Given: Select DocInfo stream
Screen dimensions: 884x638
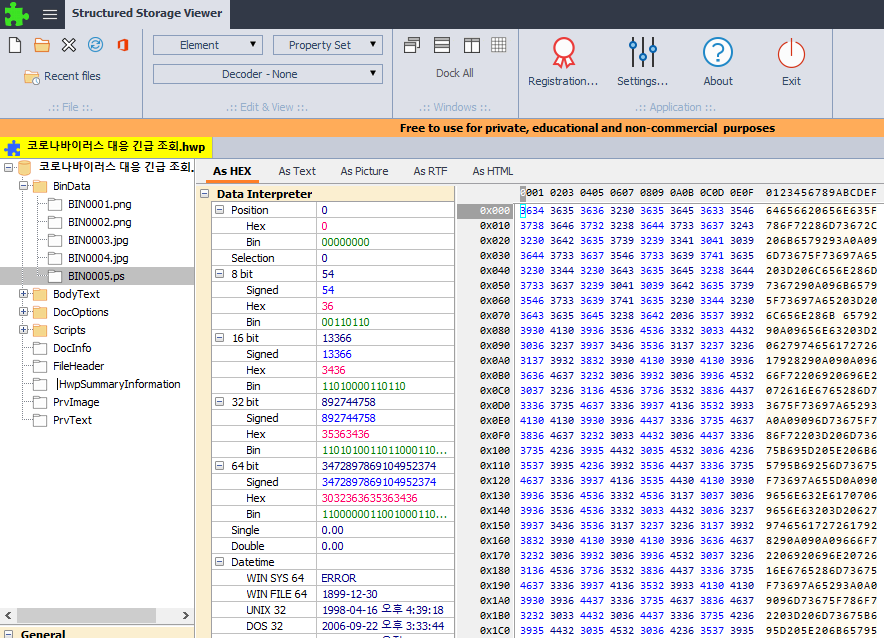Looking at the screenshot, I should coord(72,348).
